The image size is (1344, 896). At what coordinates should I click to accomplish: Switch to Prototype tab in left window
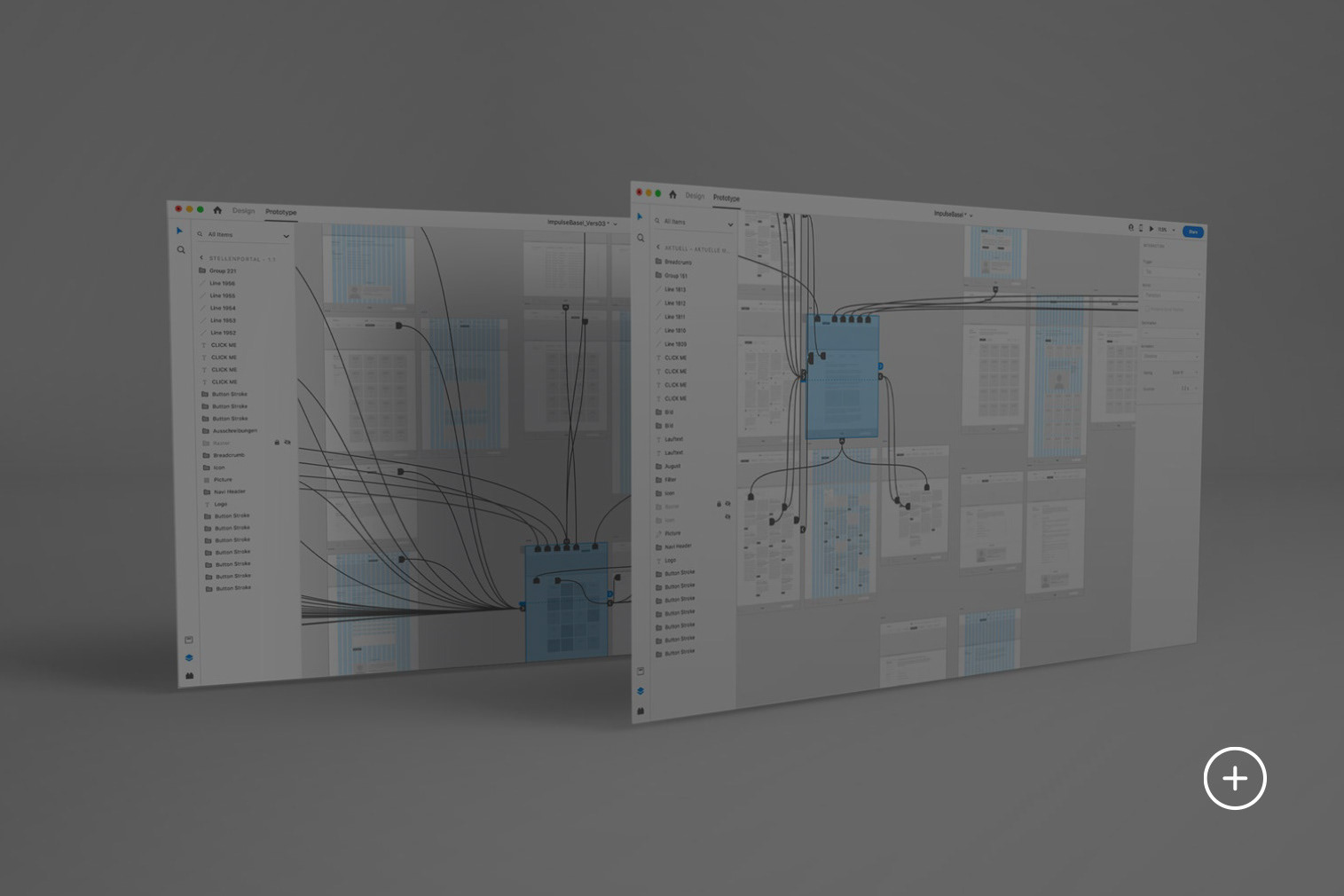click(280, 212)
